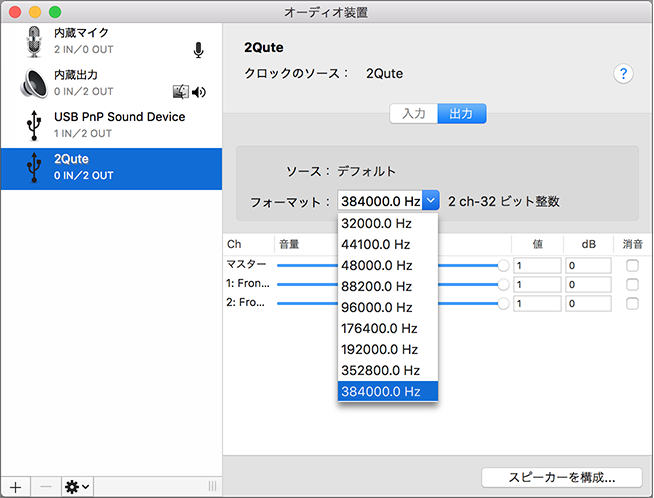Viewport: 654px width, 498px height.
Task: Choose 32000.0 Hz sample rate
Action: [x=388, y=224]
